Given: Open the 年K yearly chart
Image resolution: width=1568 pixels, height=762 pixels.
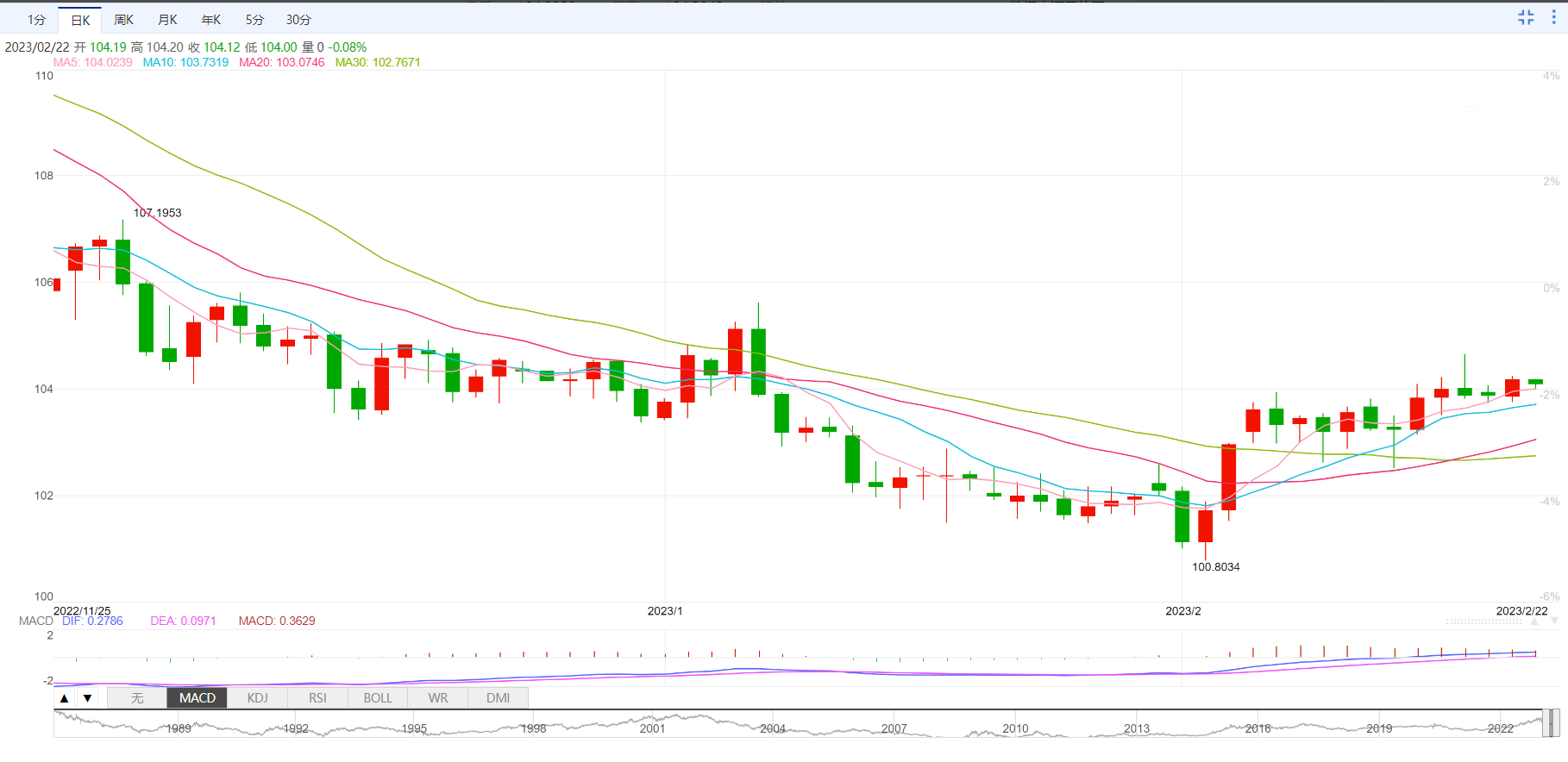Looking at the screenshot, I should click(210, 20).
